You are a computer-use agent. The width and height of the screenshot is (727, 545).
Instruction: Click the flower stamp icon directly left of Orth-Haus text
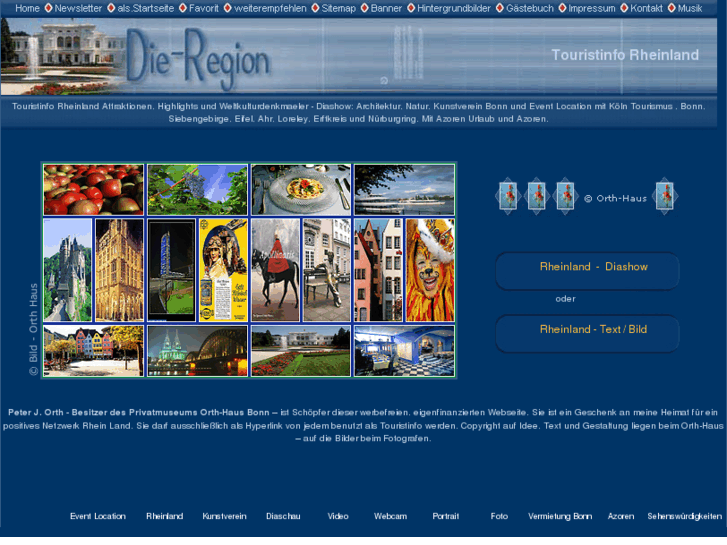coord(565,196)
